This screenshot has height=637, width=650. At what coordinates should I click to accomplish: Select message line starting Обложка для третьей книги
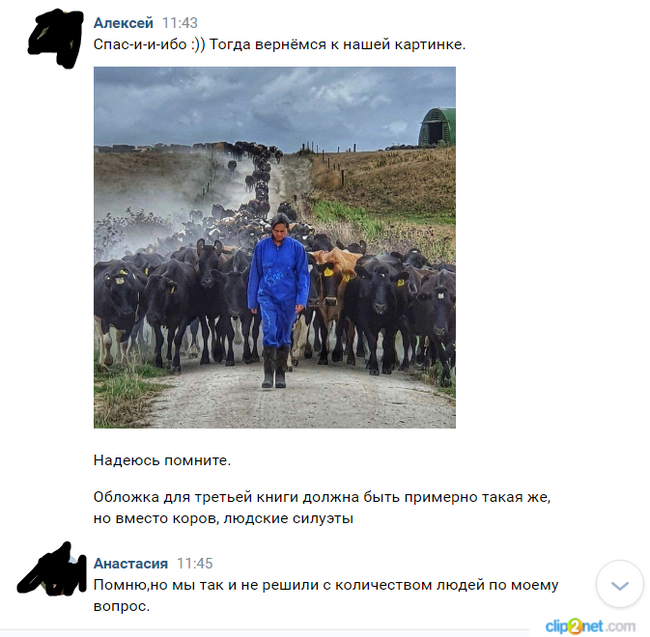[x=322, y=497]
